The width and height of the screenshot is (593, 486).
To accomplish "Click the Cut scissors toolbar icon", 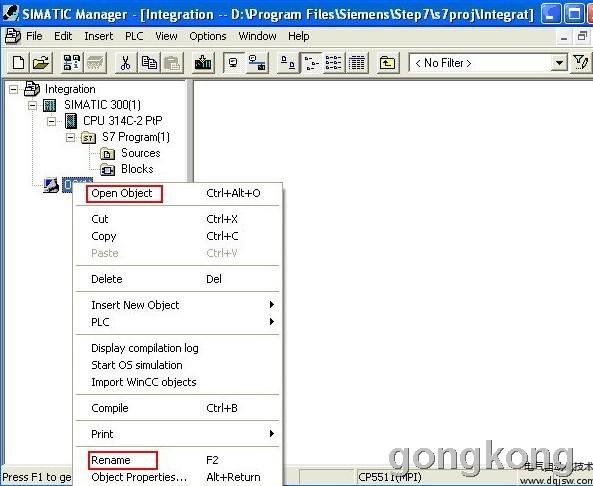I will 125,62.
